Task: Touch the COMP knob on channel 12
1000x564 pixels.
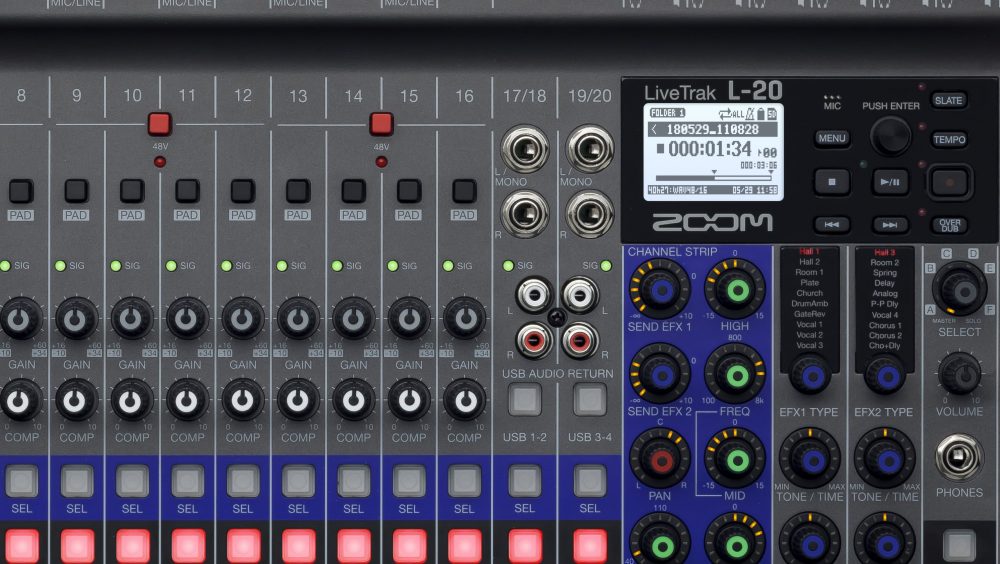Action: pyautogui.click(x=242, y=400)
